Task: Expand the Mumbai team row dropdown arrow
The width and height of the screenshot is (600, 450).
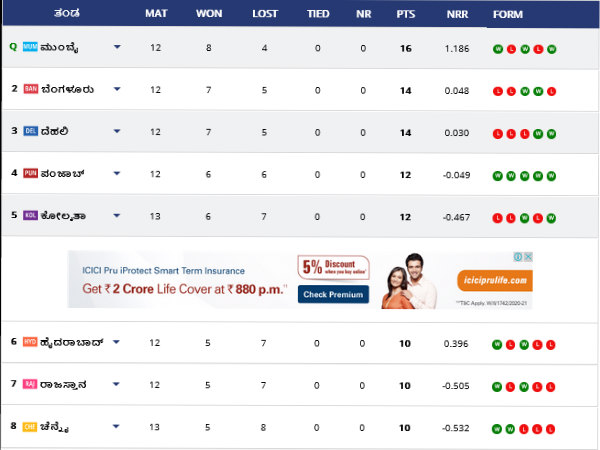Action: [117, 47]
